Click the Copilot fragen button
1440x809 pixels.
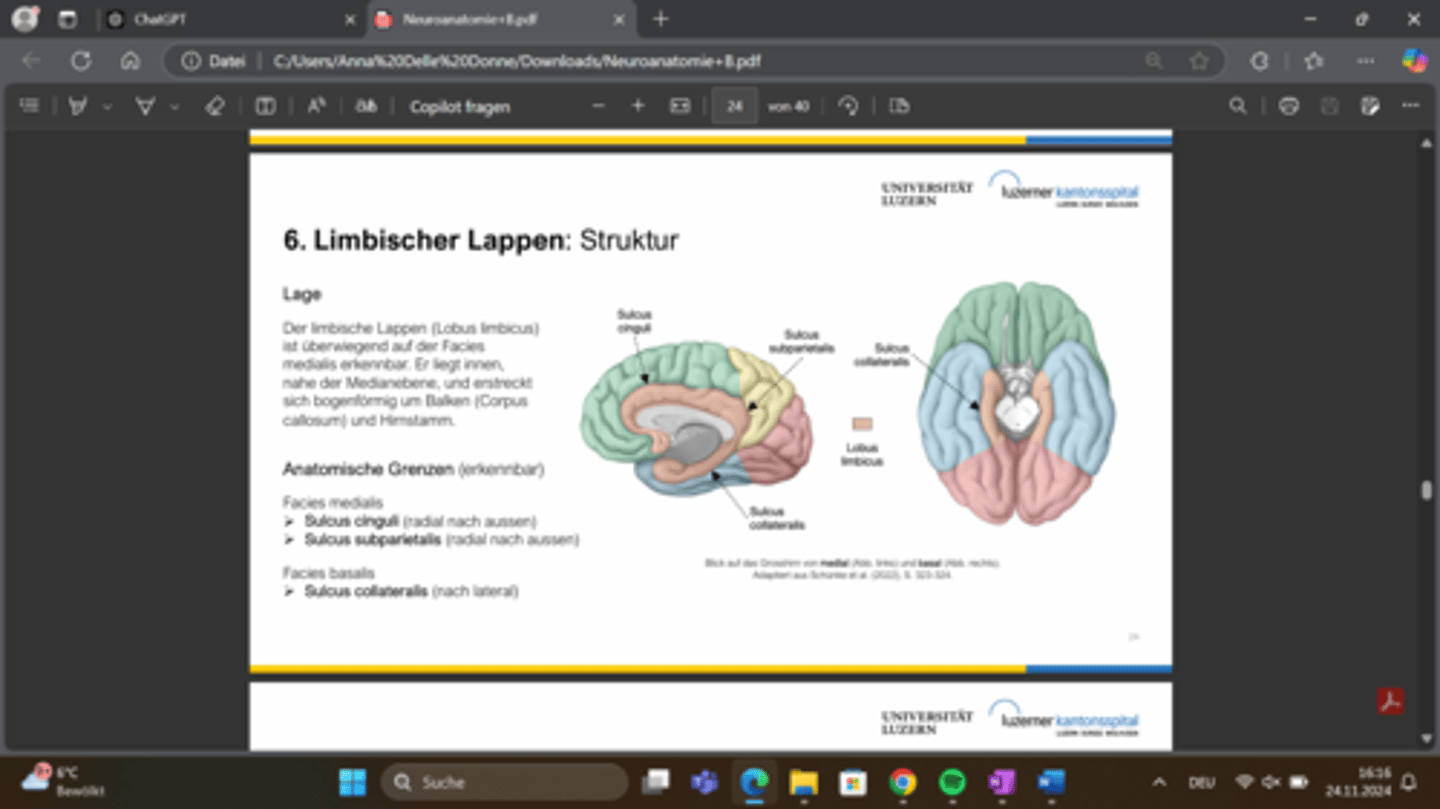tap(459, 106)
